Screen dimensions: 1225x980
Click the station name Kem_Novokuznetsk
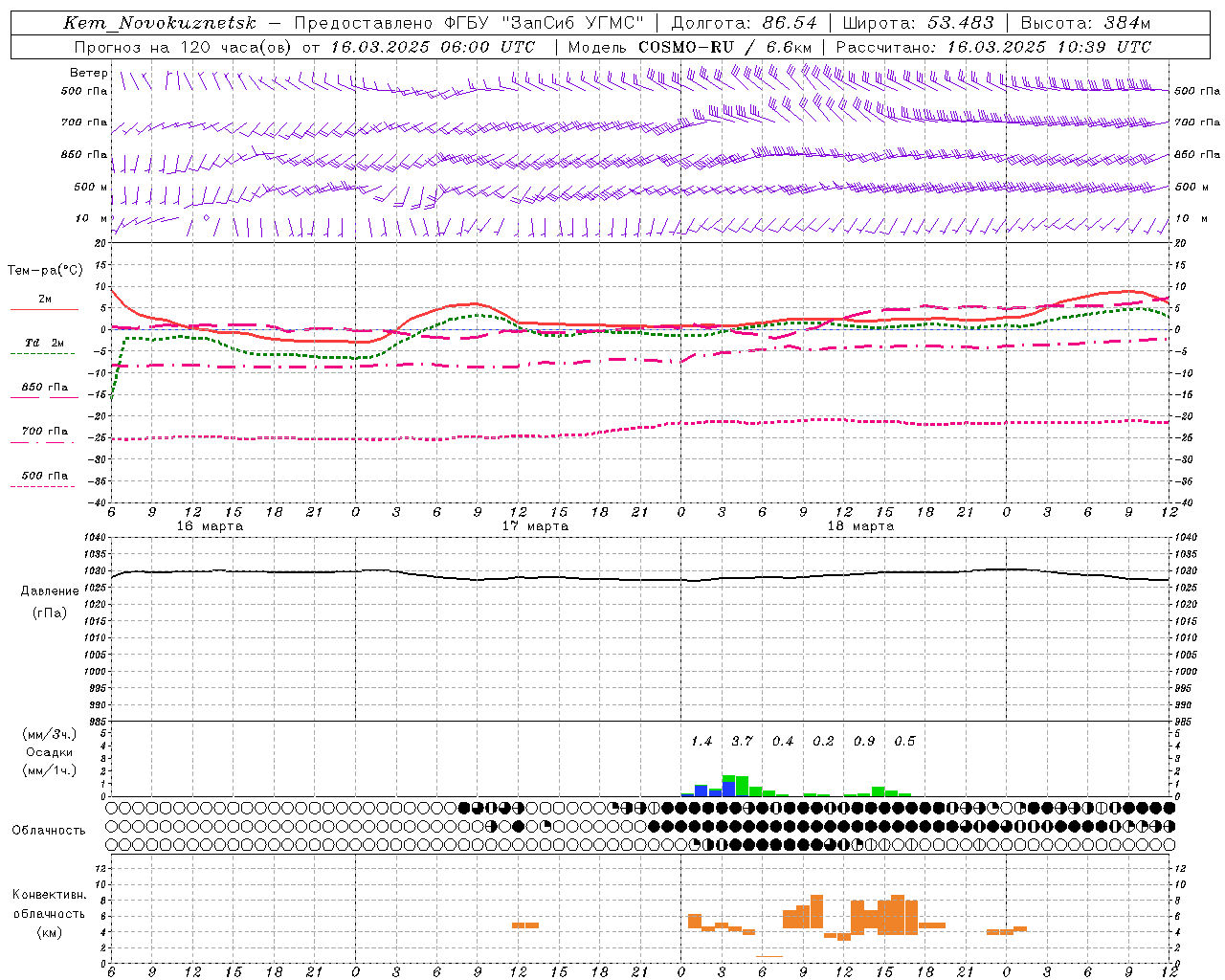(x=160, y=23)
